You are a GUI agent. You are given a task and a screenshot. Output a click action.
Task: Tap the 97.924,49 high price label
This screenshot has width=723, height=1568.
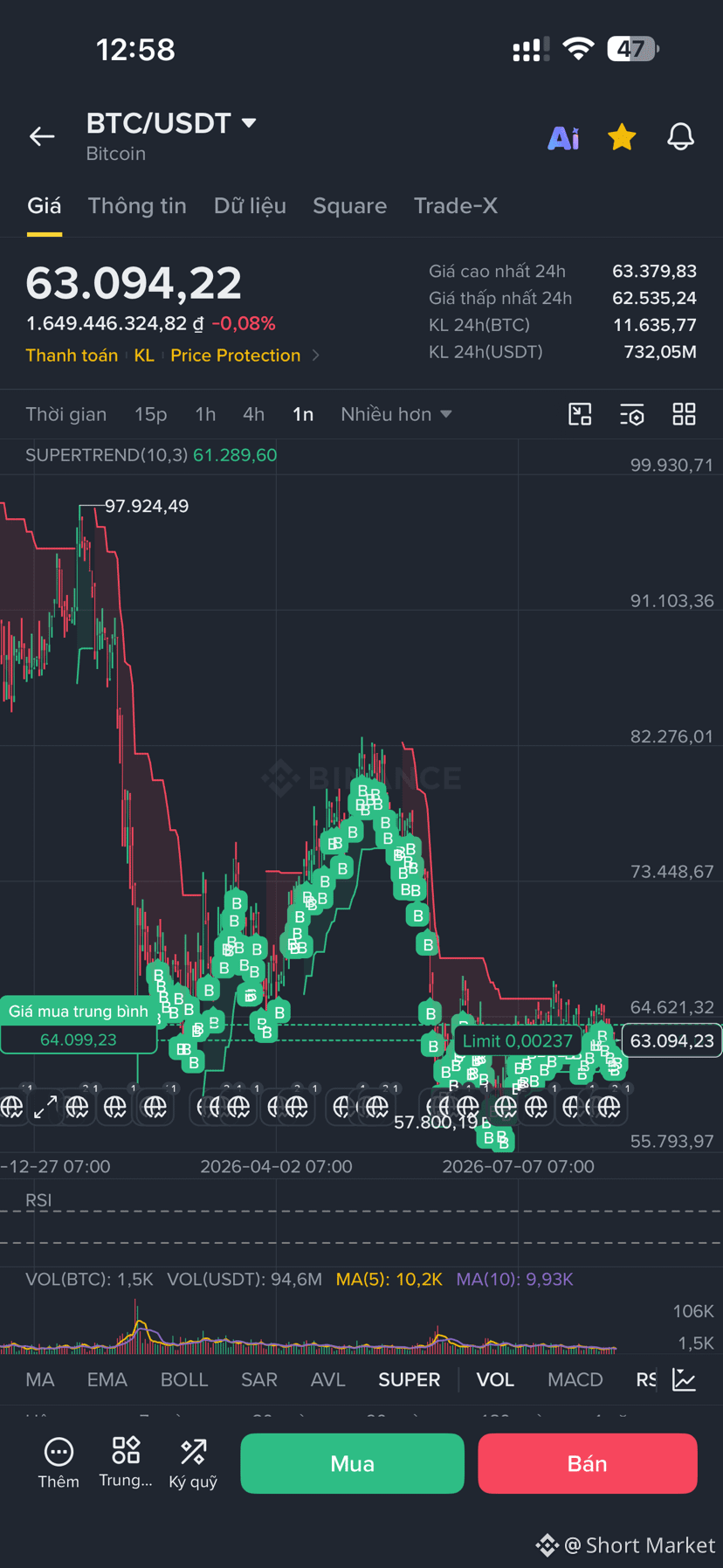coord(147,506)
